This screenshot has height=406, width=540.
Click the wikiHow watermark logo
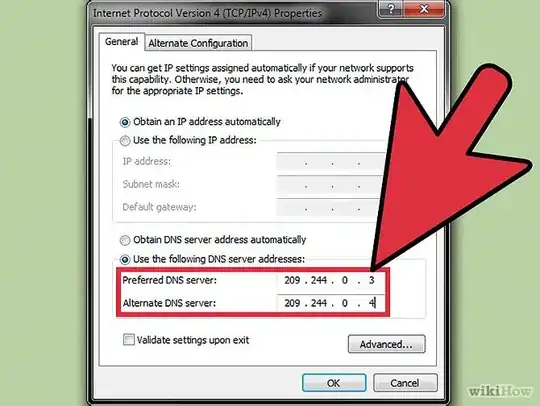[x=500, y=391]
